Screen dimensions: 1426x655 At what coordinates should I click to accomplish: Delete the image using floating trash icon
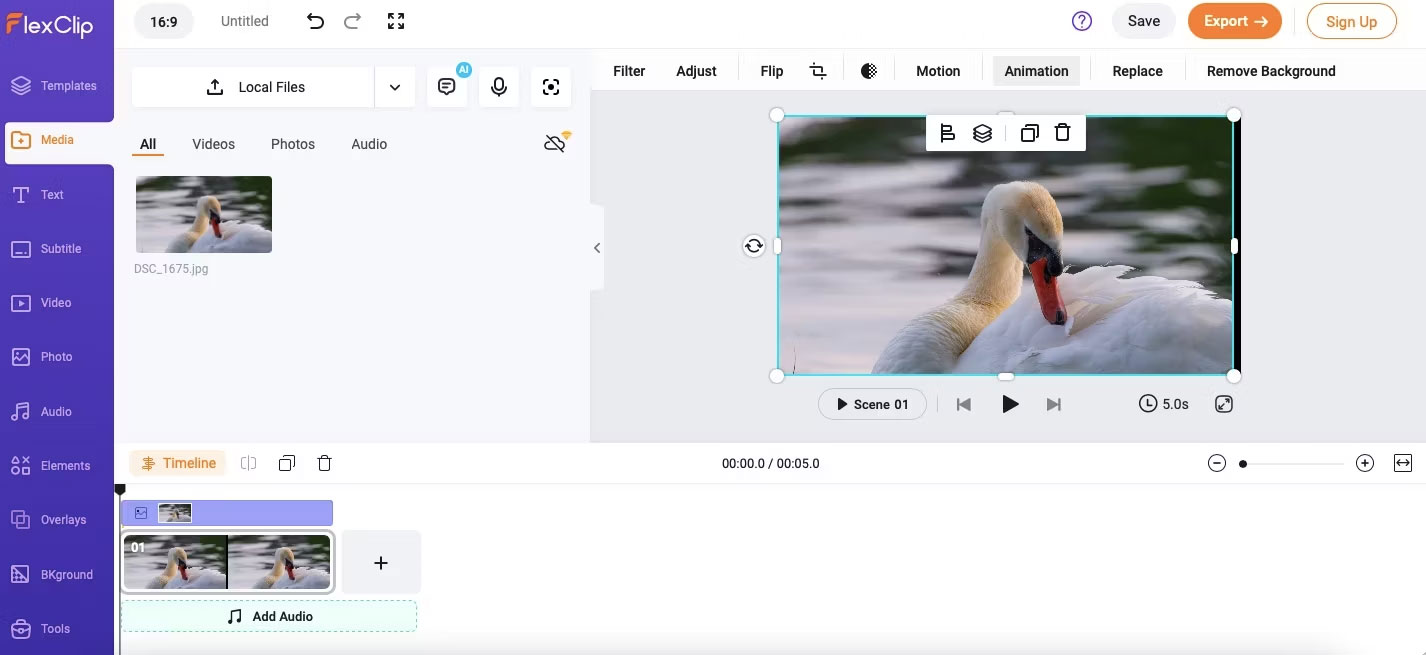coord(1062,133)
